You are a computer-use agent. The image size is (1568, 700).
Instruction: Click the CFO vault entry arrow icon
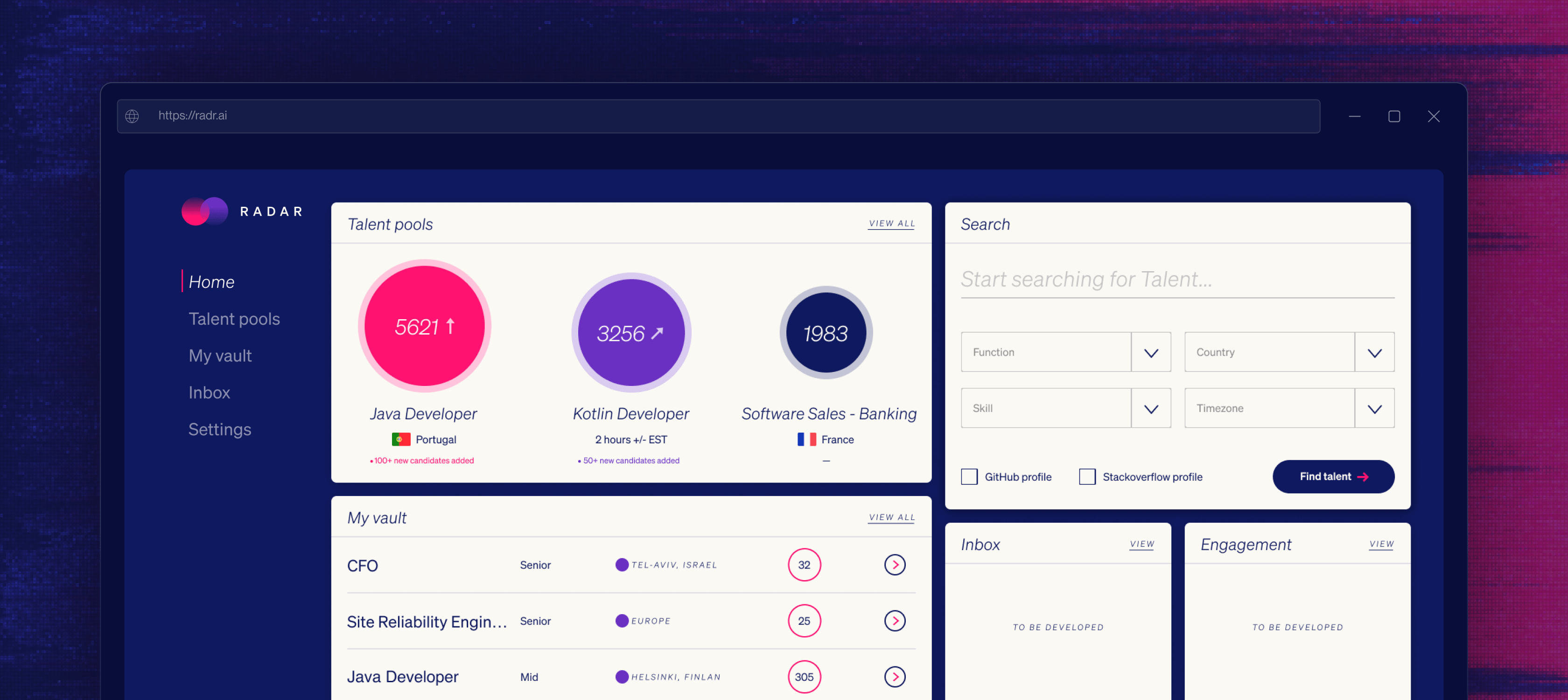[x=894, y=565]
